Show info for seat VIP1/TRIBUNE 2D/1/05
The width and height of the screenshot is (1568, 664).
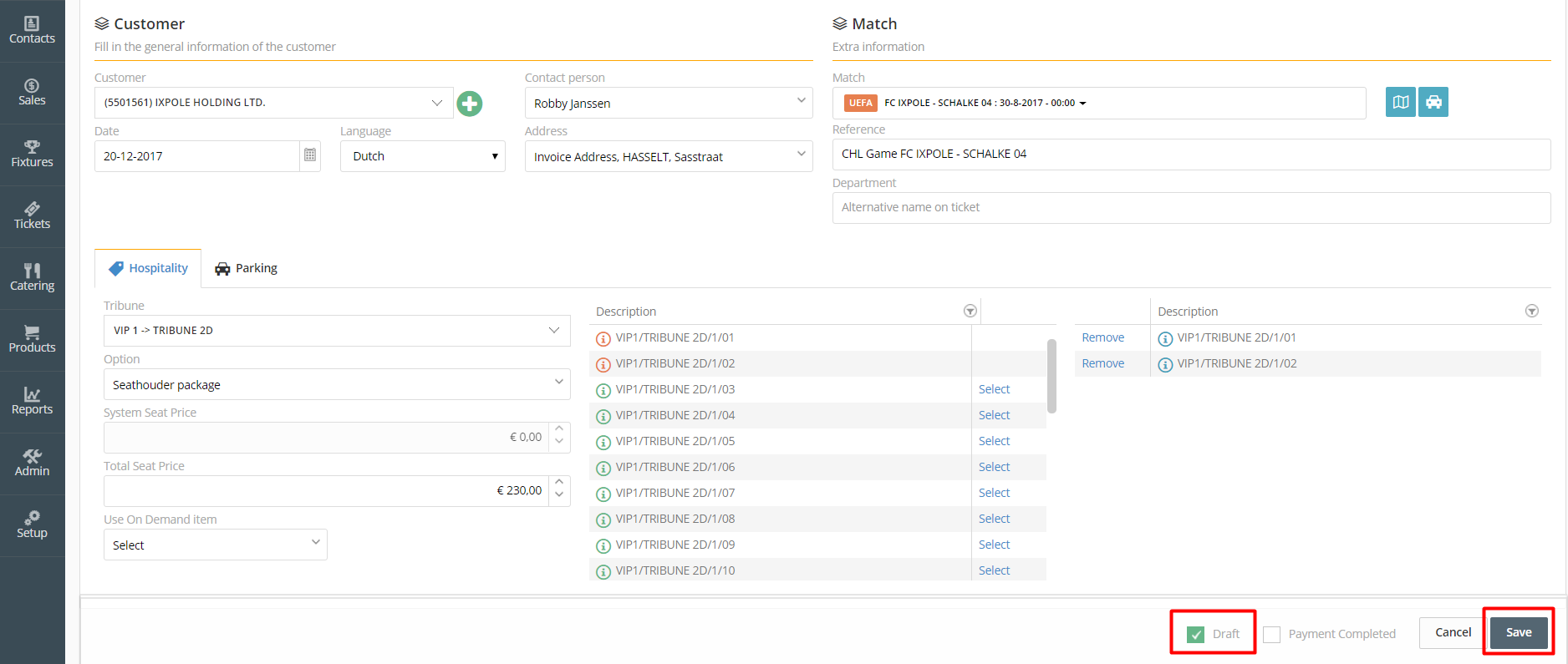603,442
